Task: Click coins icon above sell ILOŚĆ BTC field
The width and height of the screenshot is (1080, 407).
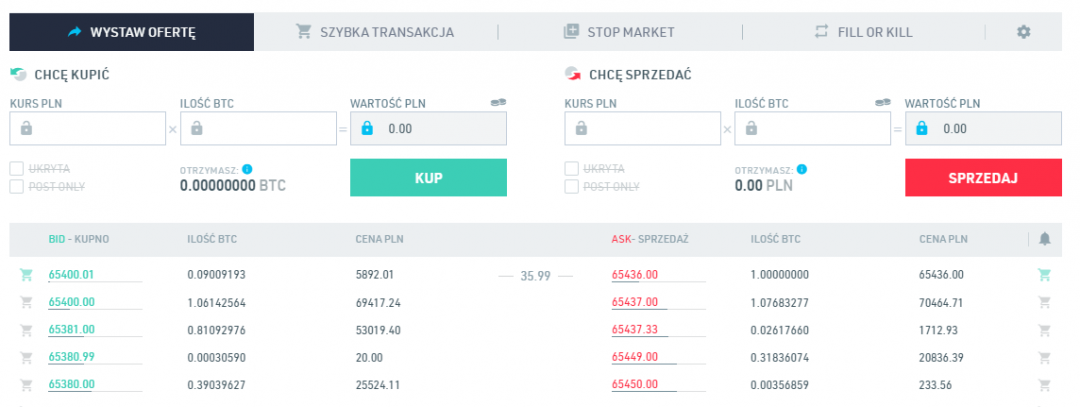Action: click(882, 102)
